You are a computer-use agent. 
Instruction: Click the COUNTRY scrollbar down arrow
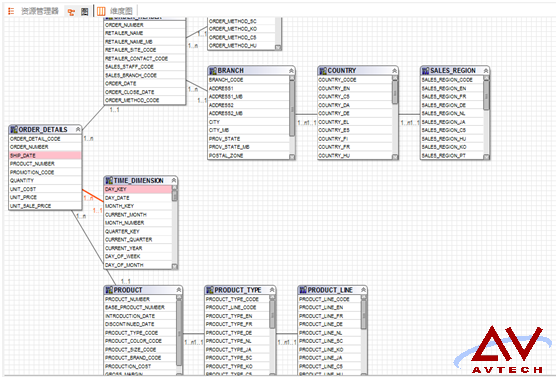pyautogui.click(x=395, y=157)
